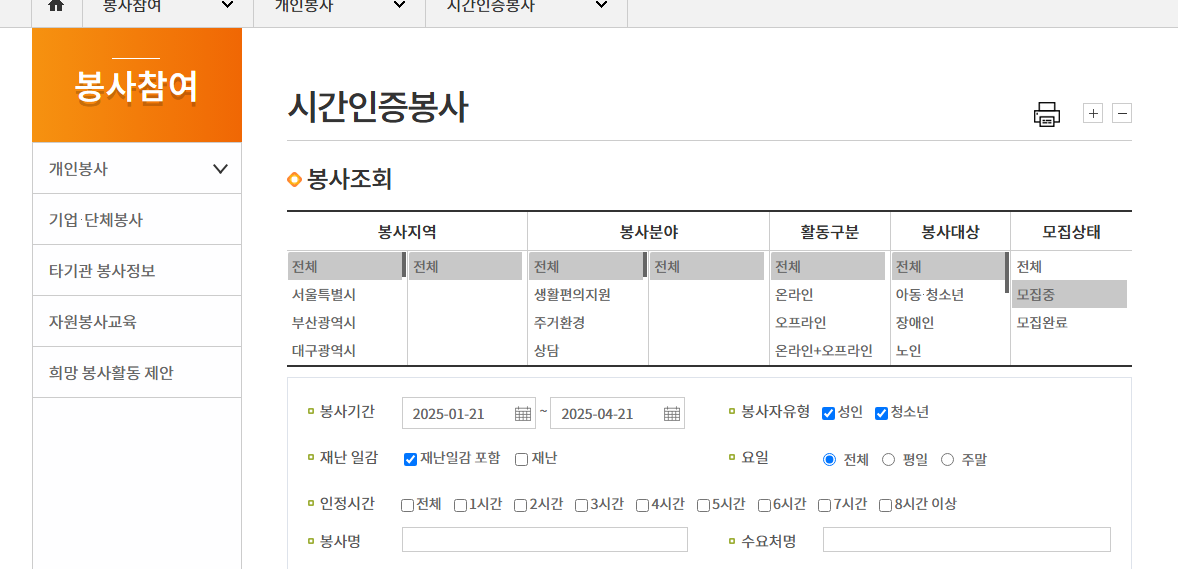
Task: Open start date calendar picker icon
Action: pos(523,413)
